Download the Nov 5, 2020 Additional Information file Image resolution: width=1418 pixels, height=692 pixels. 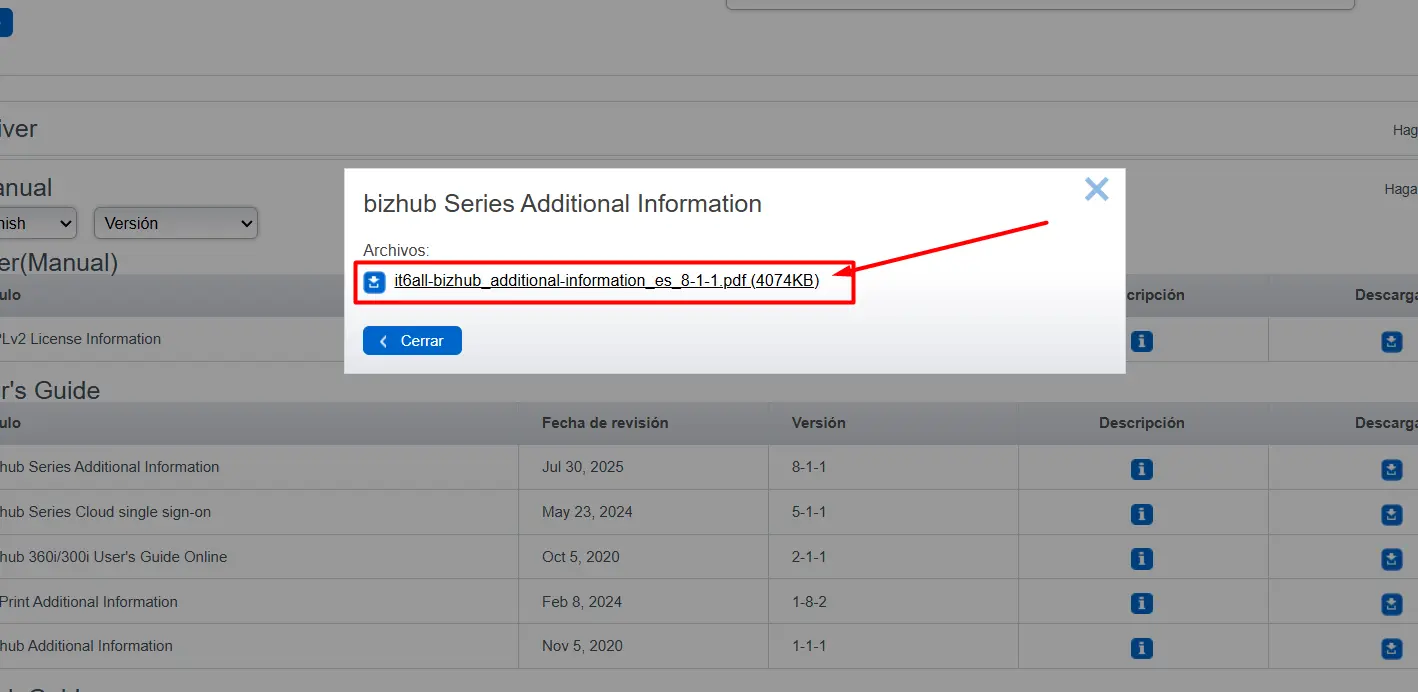[1391, 649]
